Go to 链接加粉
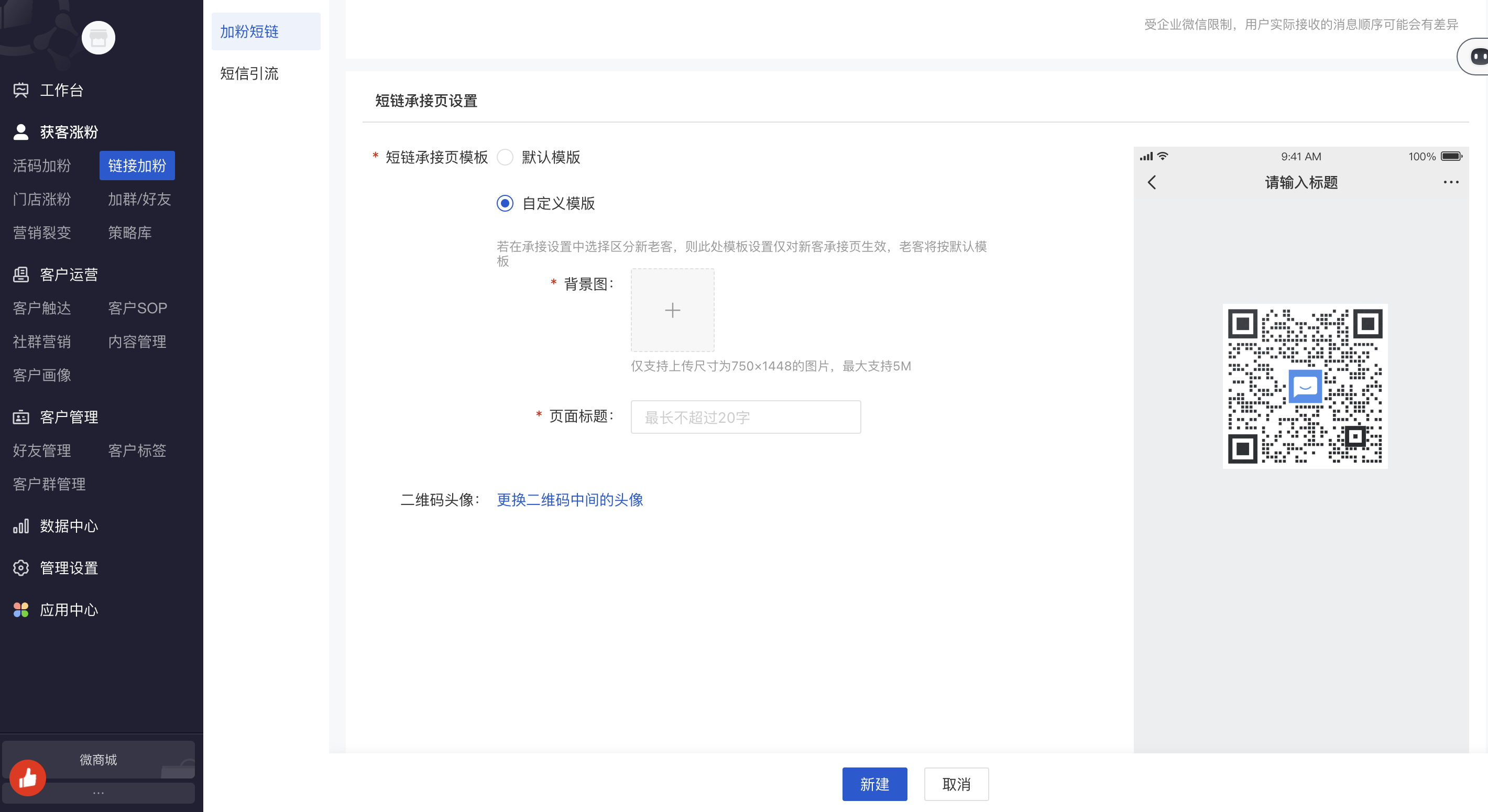 tap(137, 166)
